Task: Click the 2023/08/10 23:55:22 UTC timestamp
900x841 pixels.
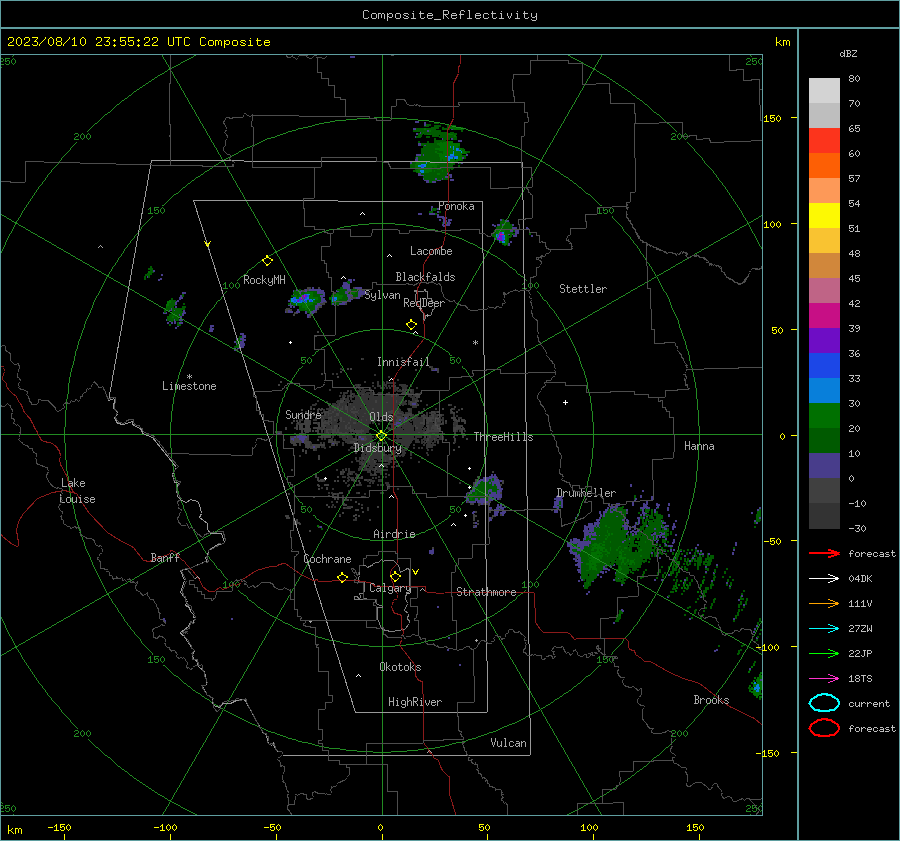Action: [x=138, y=42]
